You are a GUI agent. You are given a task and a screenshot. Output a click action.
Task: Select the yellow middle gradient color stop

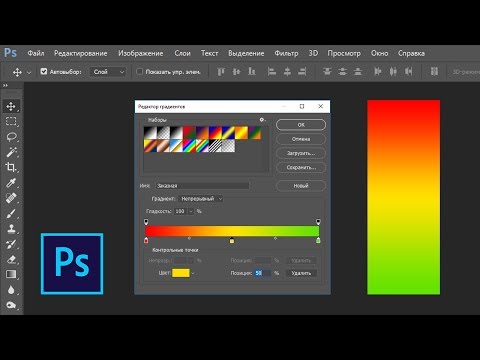coord(232,240)
